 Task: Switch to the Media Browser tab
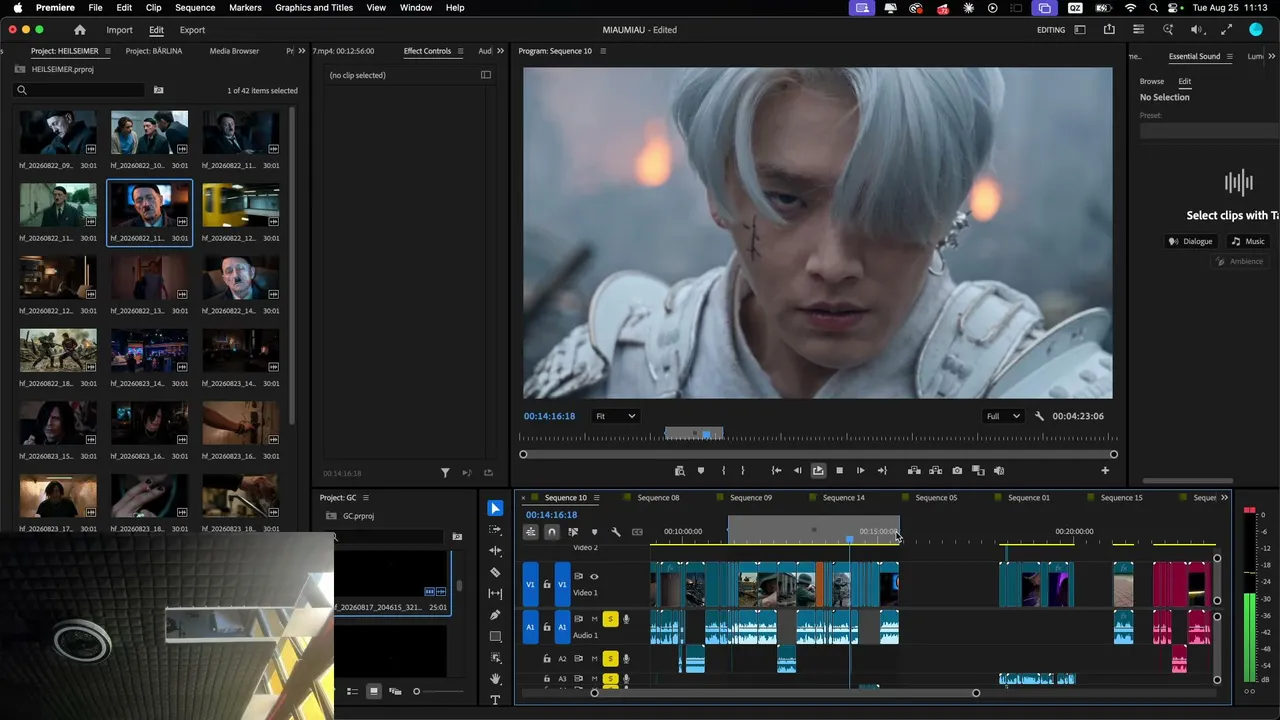point(234,51)
